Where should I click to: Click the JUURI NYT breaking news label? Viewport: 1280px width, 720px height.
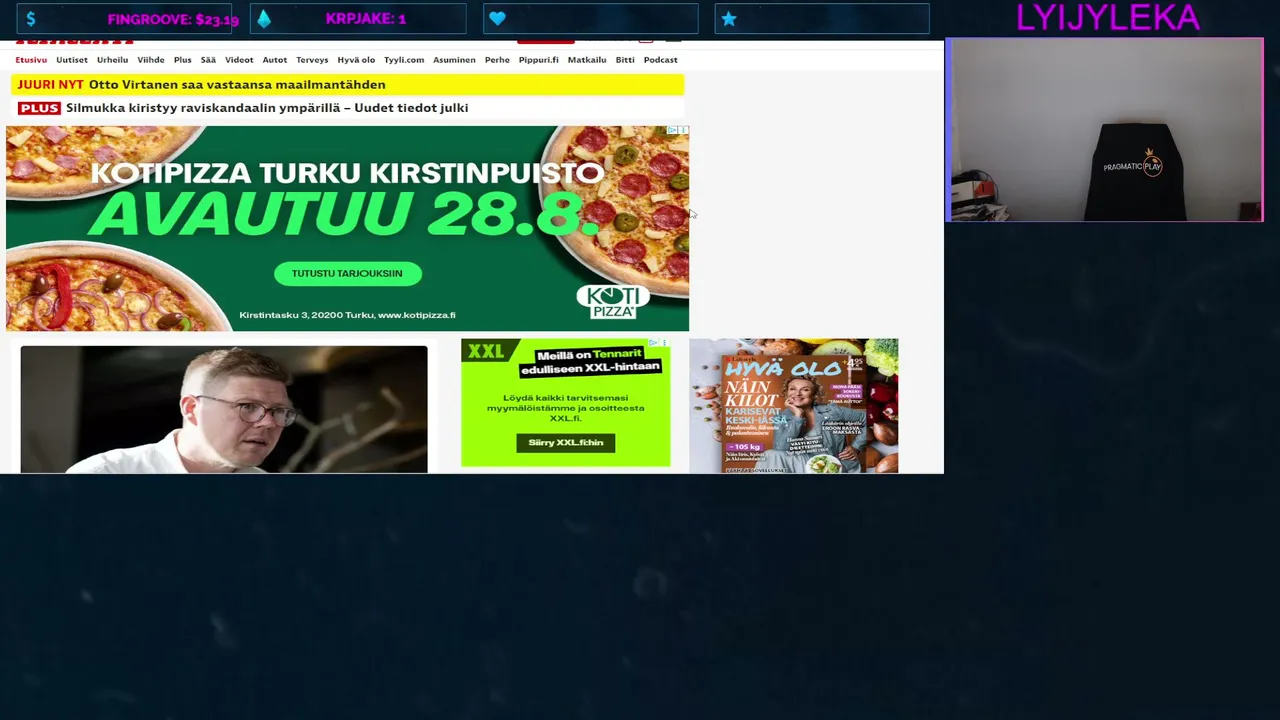pyautogui.click(x=50, y=85)
